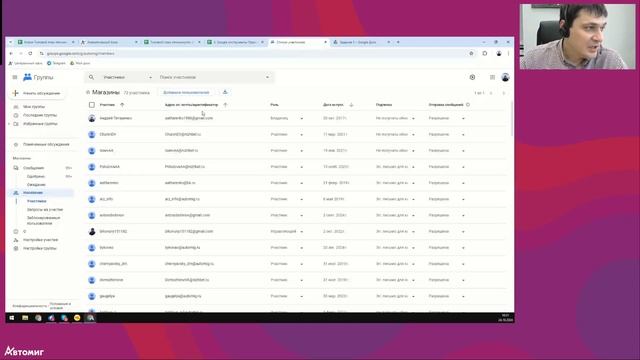
Task: Open Последние группы in sidebar
Action: [40, 115]
